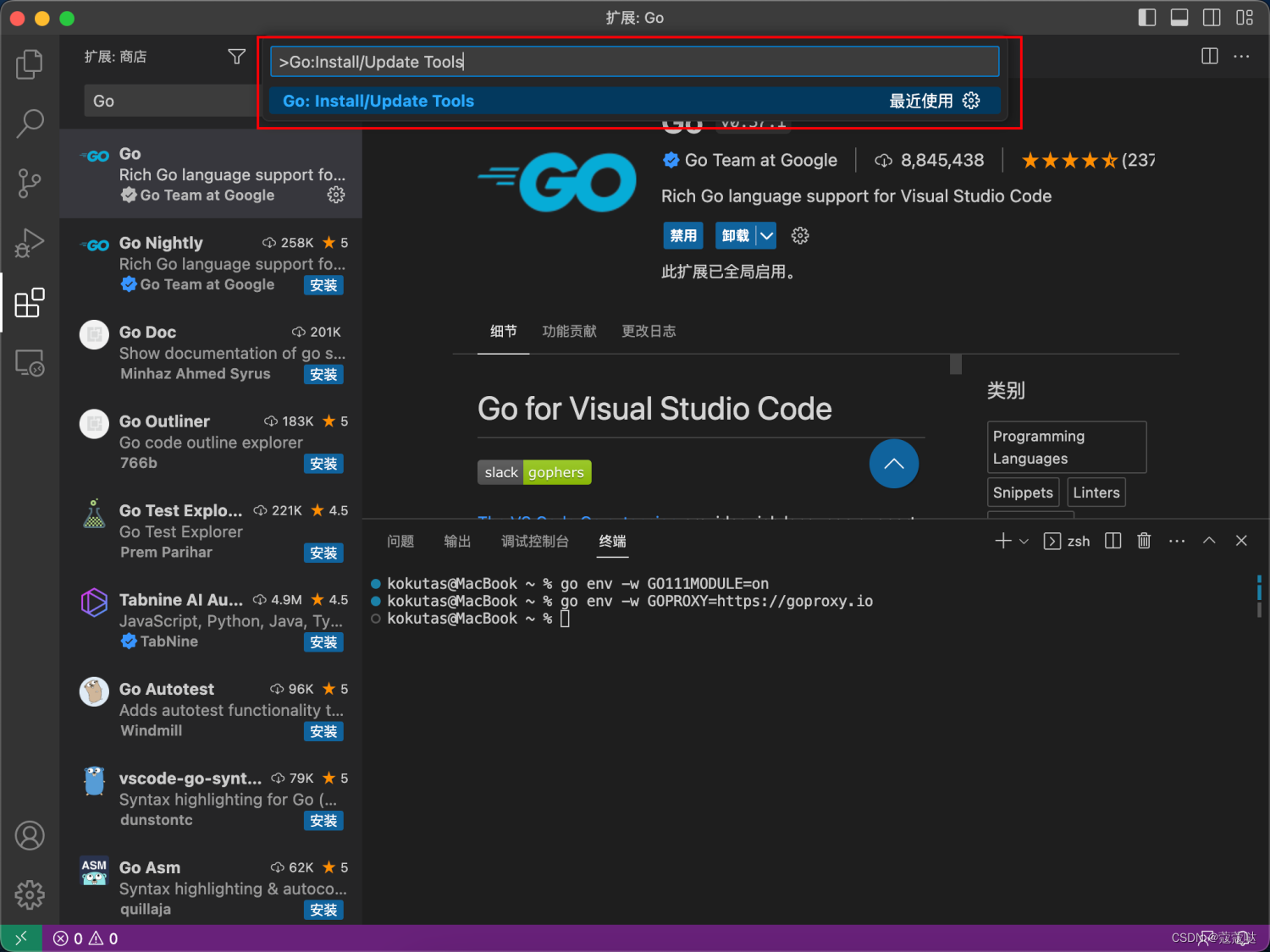Run Go: Install/Update Tools command
The image size is (1270, 952).
[635, 101]
